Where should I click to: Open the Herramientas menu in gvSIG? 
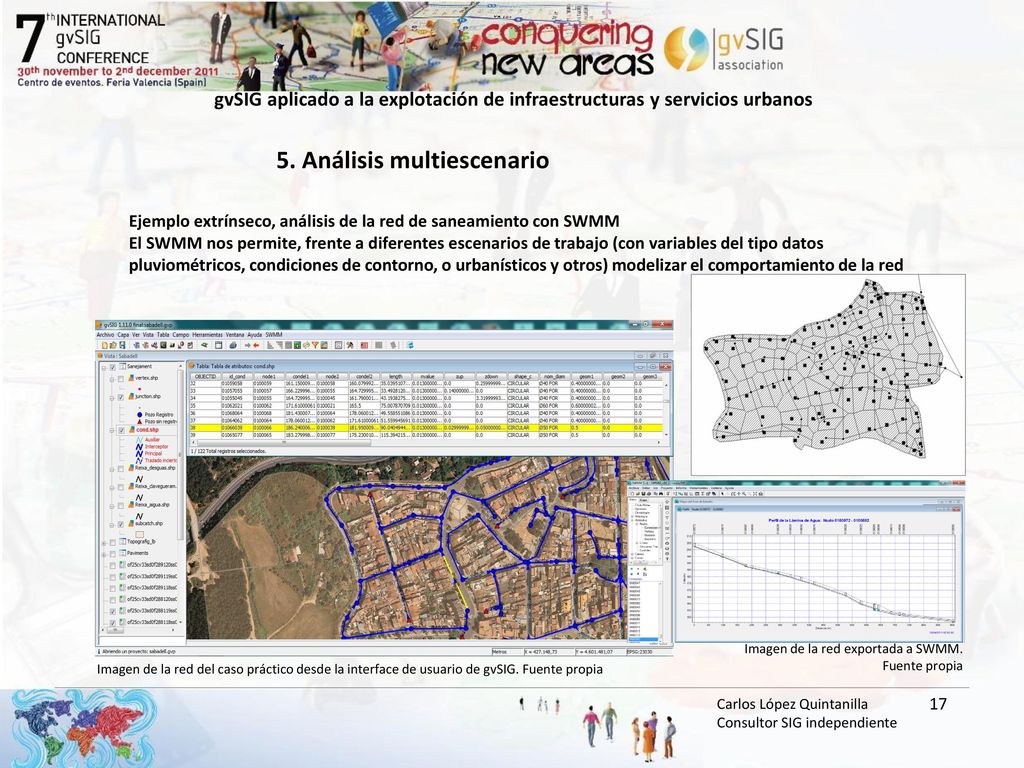[208, 334]
